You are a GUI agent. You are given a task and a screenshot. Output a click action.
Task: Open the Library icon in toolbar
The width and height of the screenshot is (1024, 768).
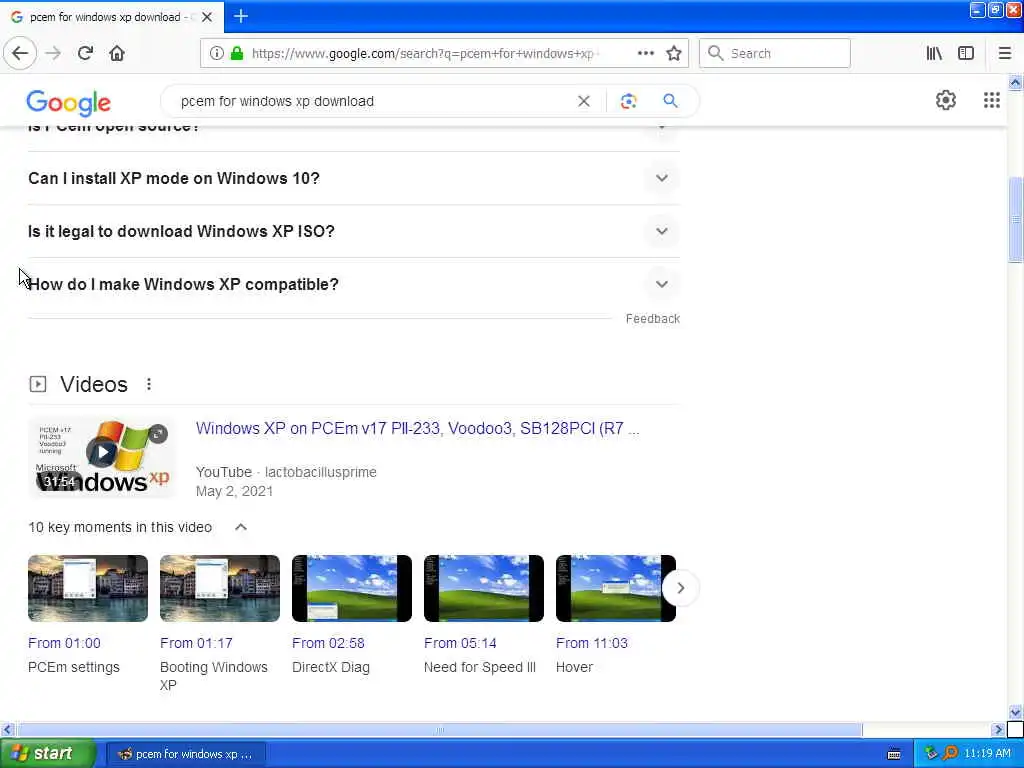click(934, 53)
